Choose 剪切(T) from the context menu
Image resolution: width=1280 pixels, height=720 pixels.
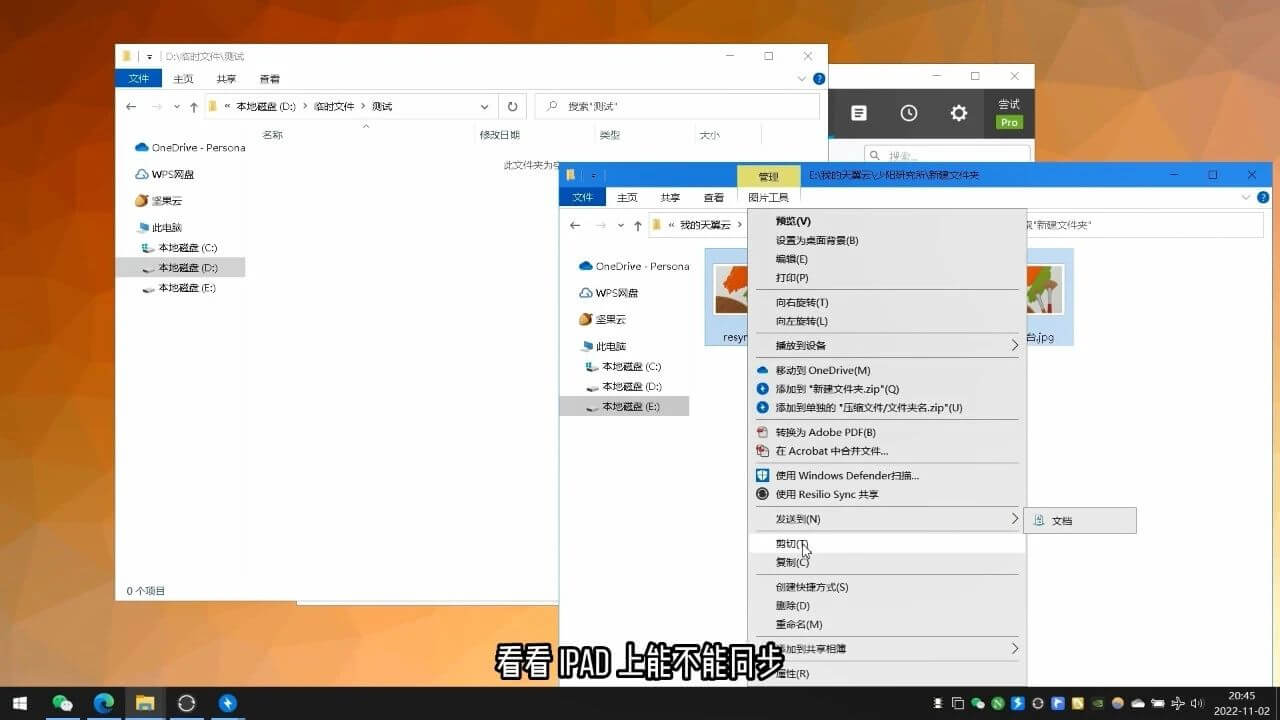pyautogui.click(x=791, y=544)
